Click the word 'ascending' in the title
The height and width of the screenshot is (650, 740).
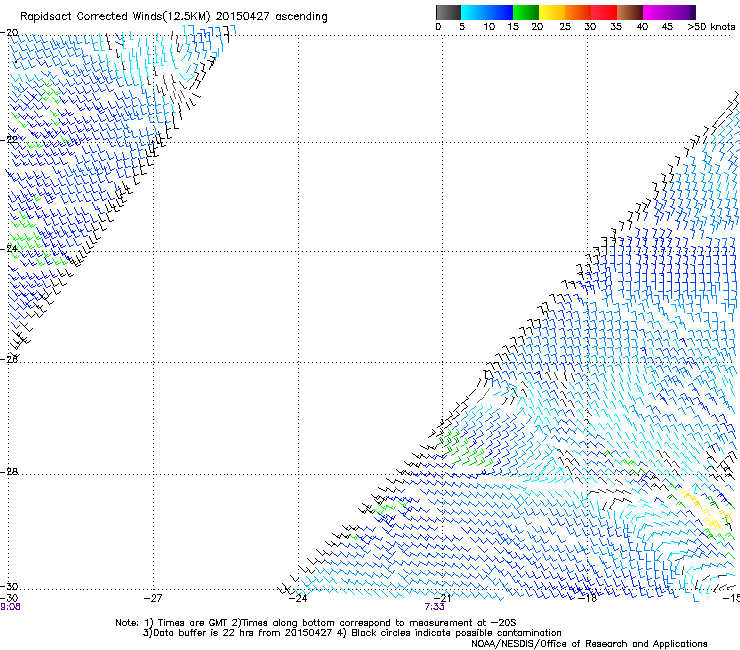(x=301, y=17)
